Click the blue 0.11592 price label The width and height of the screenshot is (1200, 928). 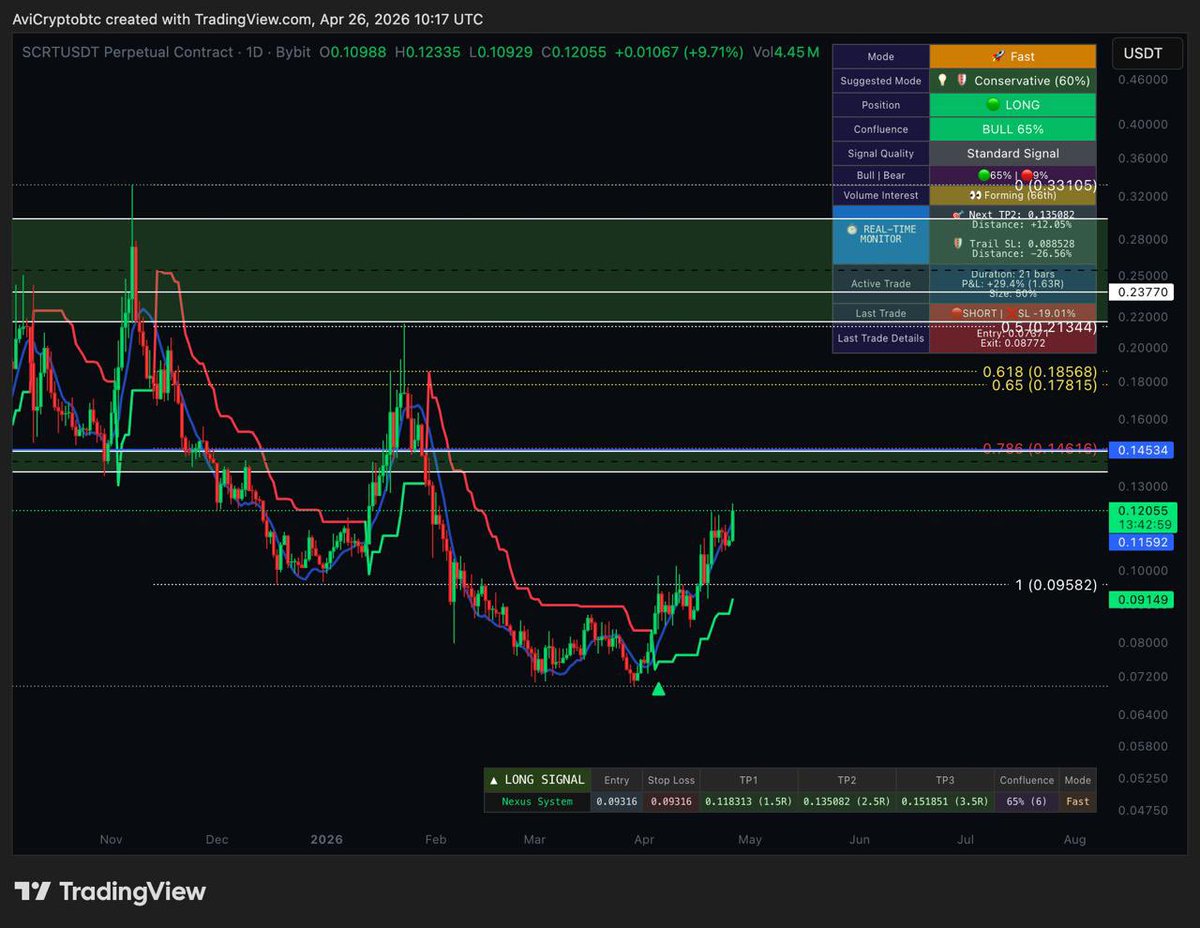coord(1142,542)
